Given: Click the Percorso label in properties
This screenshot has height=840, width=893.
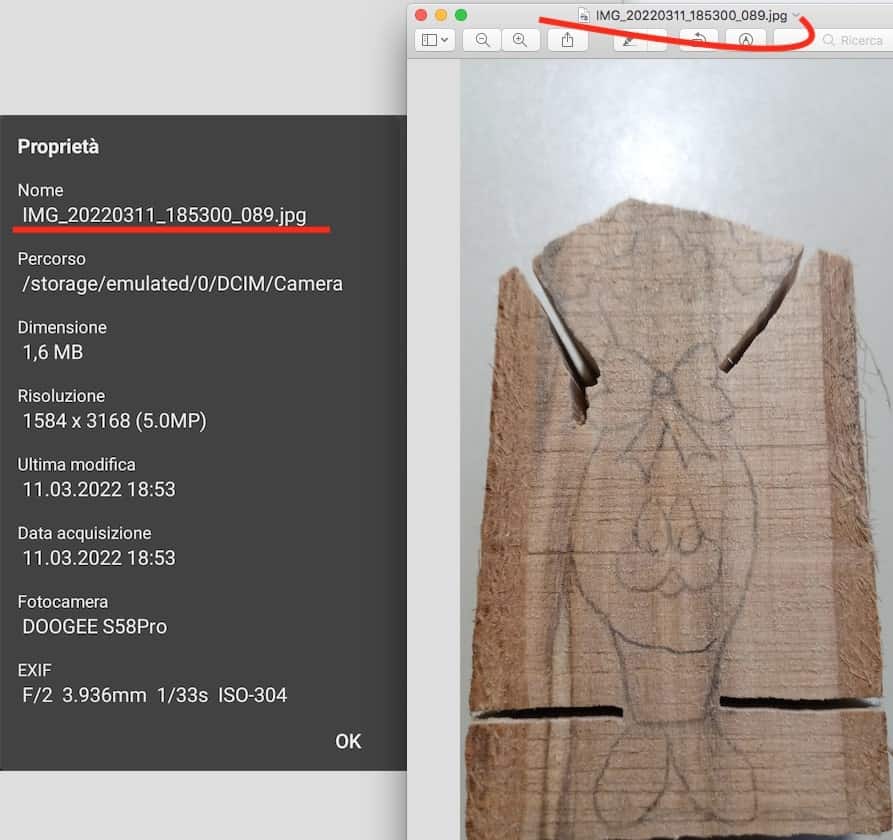Looking at the screenshot, I should pos(51,259).
